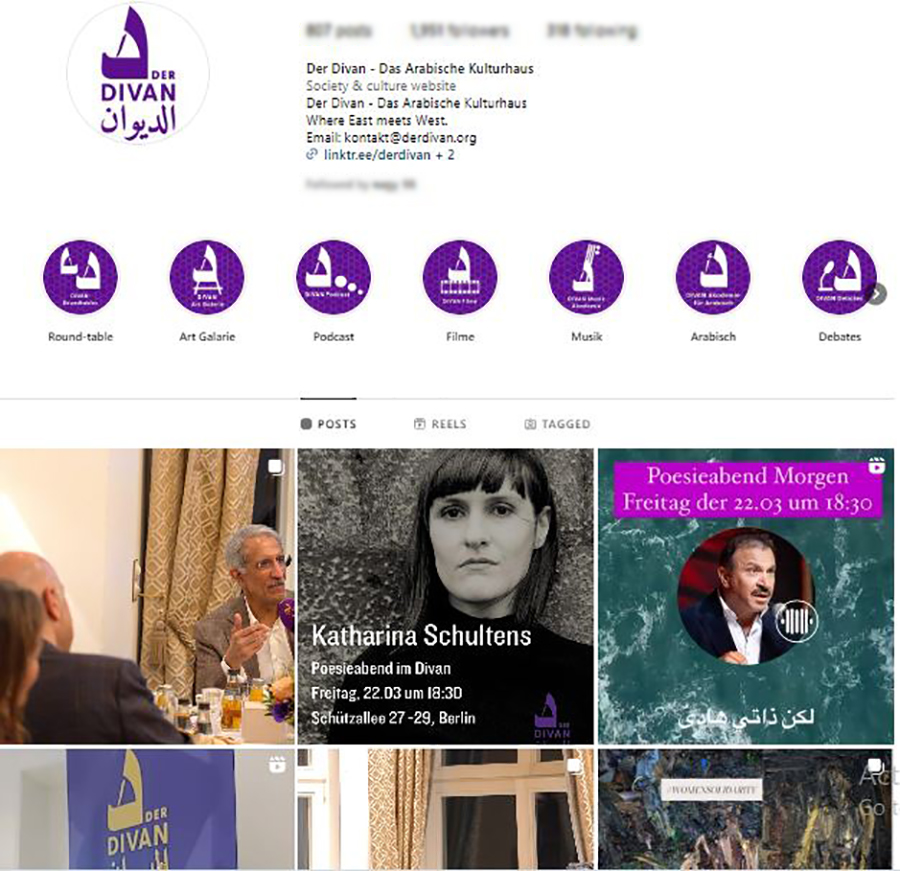Open the Arabisch story highlight

(x=713, y=277)
